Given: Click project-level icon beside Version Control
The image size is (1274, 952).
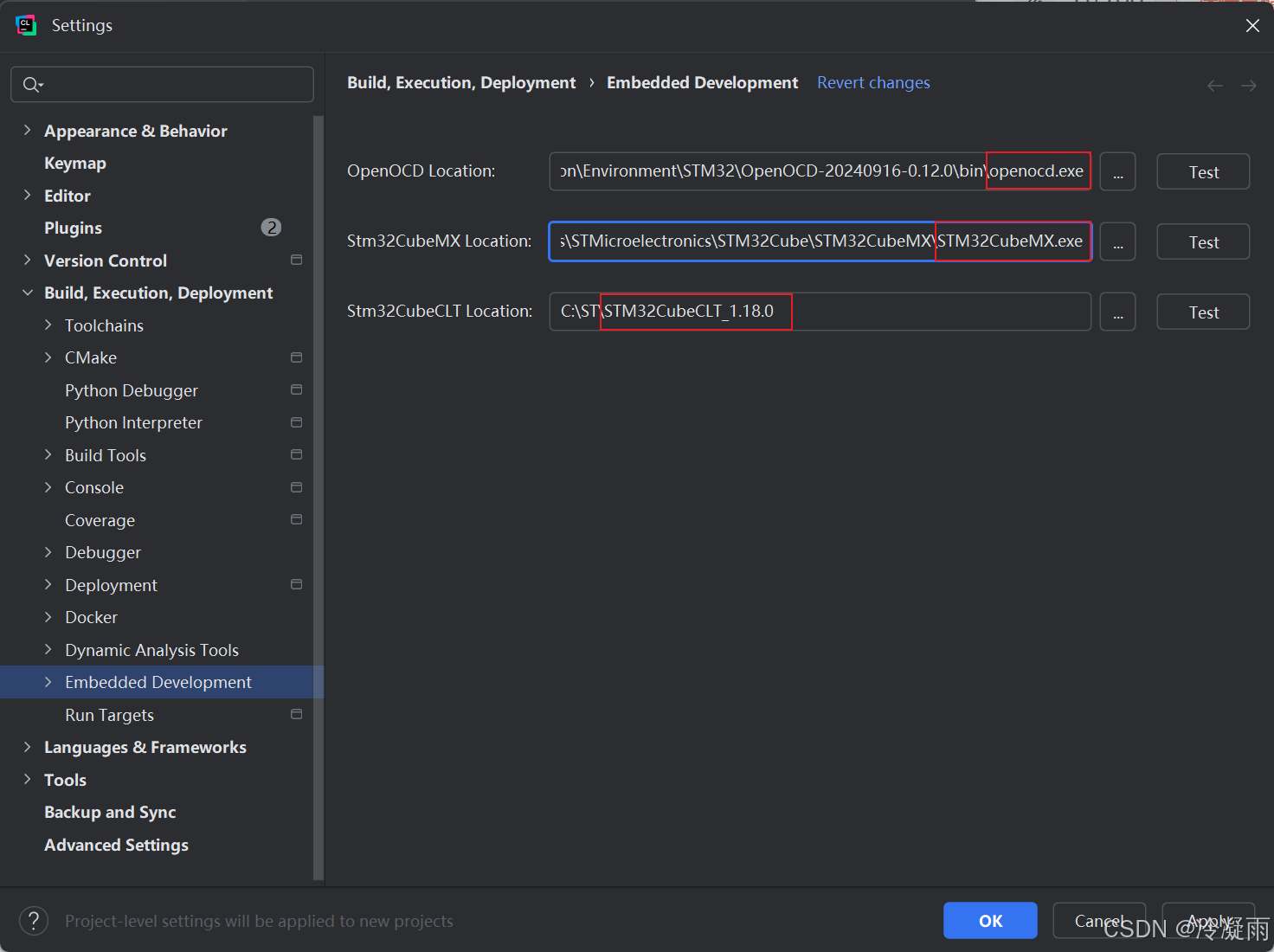Looking at the screenshot, I should click(297, 260).
